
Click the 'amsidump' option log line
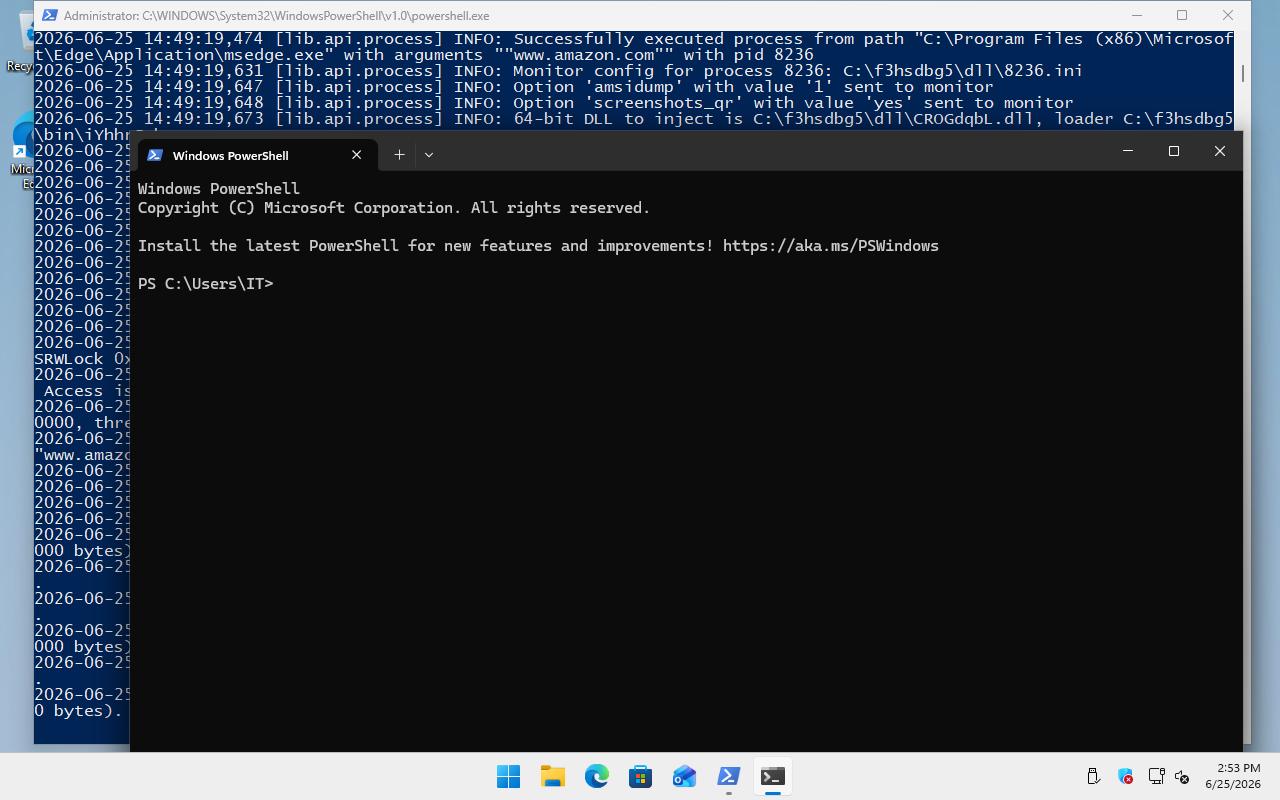pyautogui.click(x=514, y=87)
